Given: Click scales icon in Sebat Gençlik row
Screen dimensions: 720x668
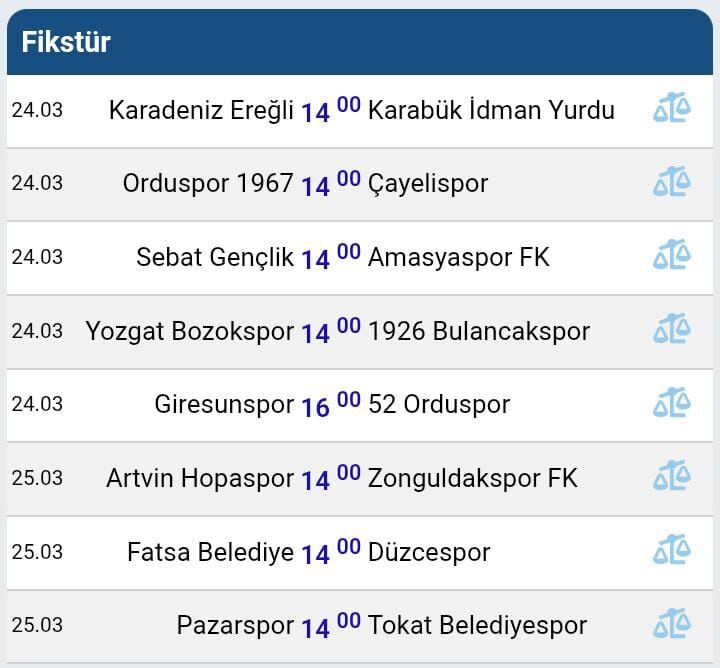Looking at the screenshot, I should click(x=671, y=256).
